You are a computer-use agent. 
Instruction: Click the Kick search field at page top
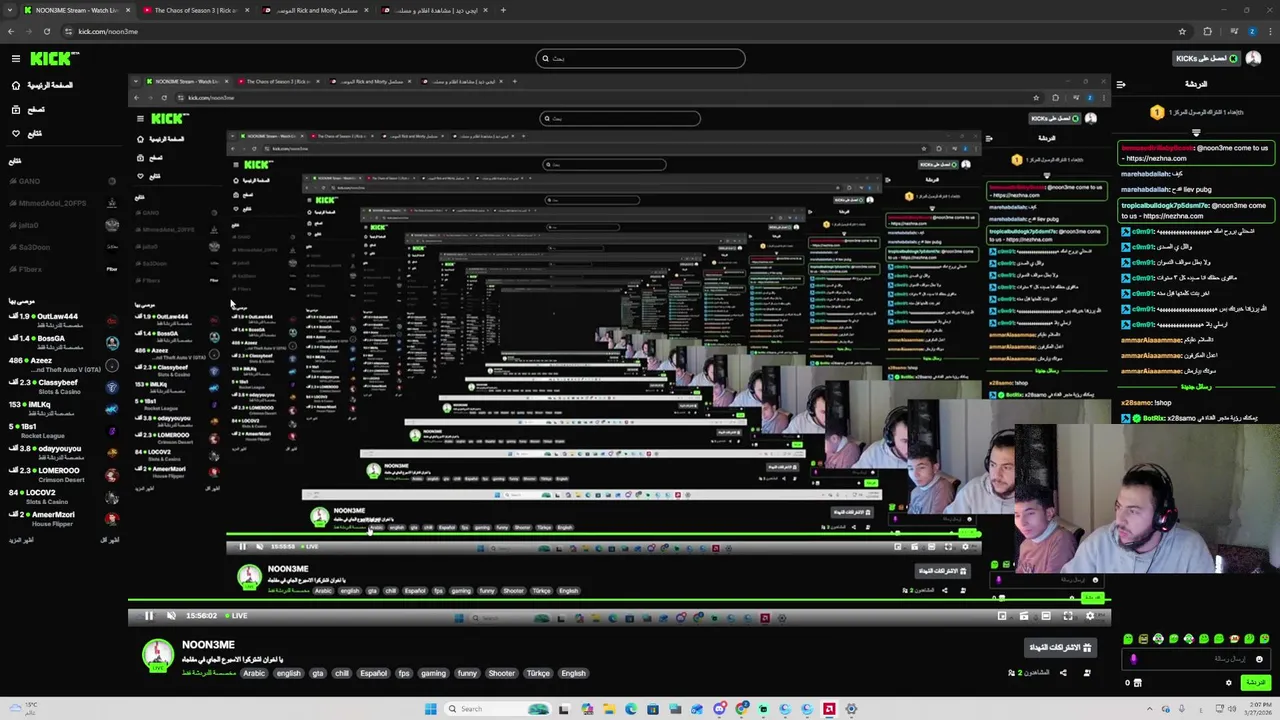pyautogui.click(x=640, y=58)
